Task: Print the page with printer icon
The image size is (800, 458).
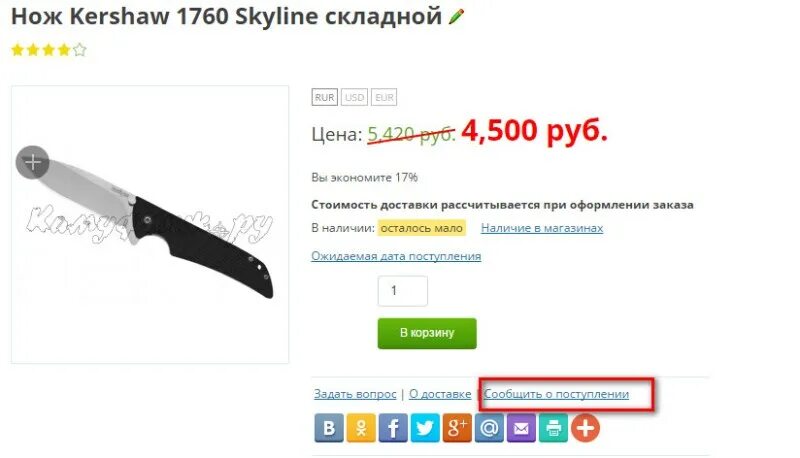Action: click(x=553, y=427)
